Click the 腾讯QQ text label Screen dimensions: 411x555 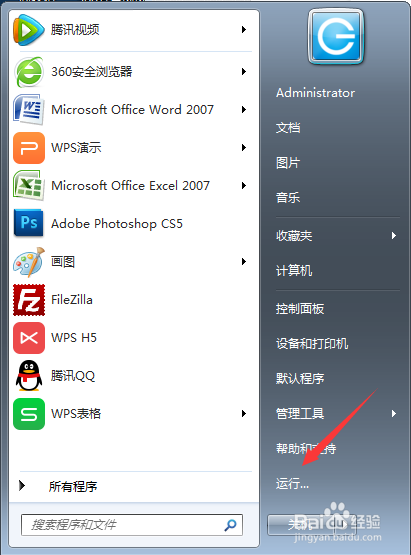pos(73,376)
